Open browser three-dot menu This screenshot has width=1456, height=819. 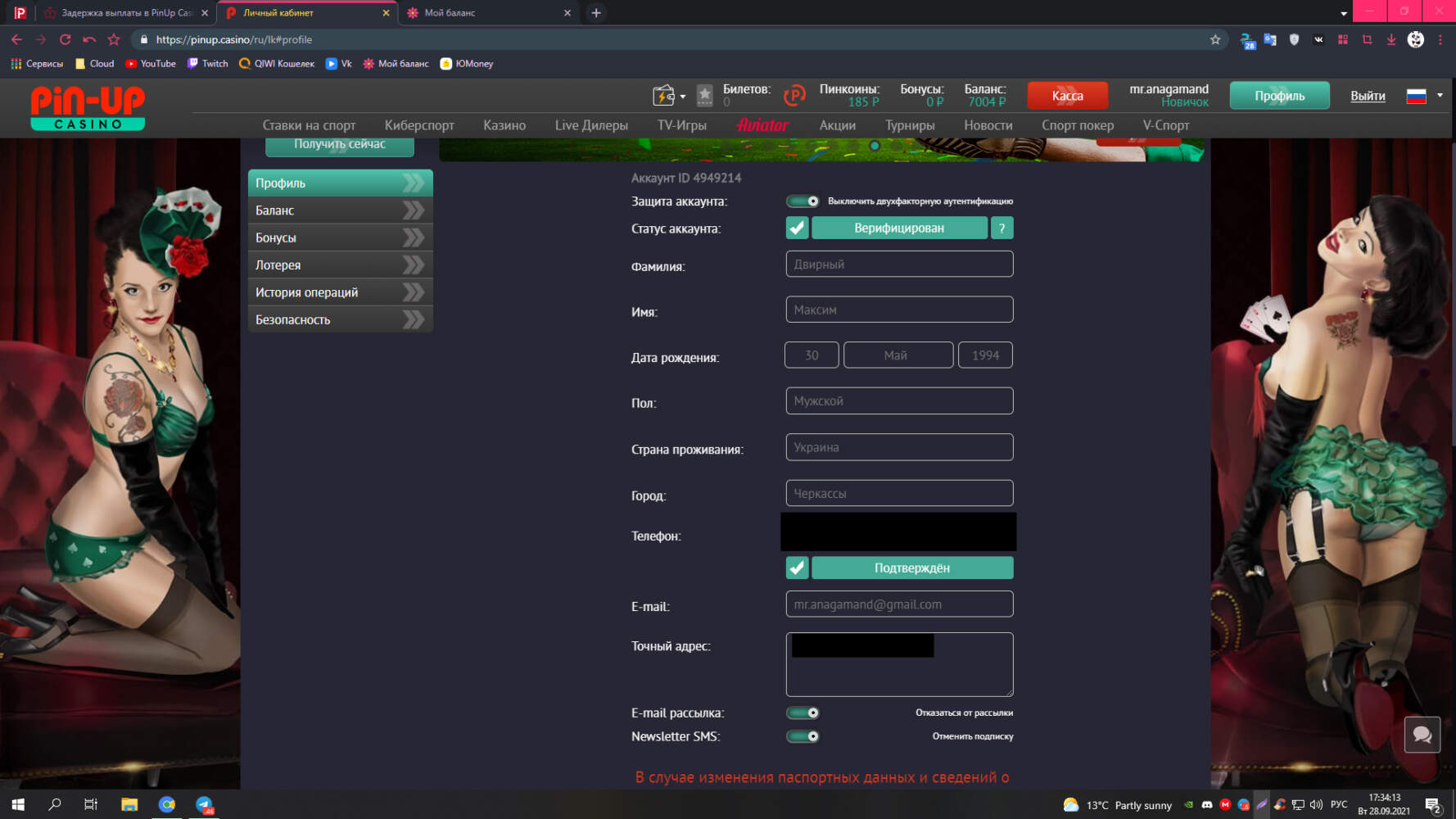[1440, 39]
